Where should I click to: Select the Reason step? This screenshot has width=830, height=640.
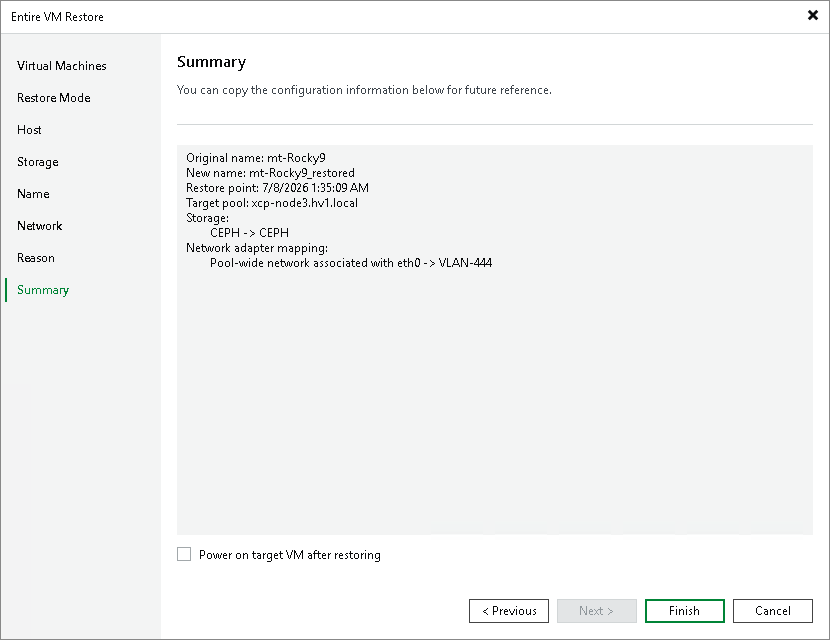coord(35,258)
